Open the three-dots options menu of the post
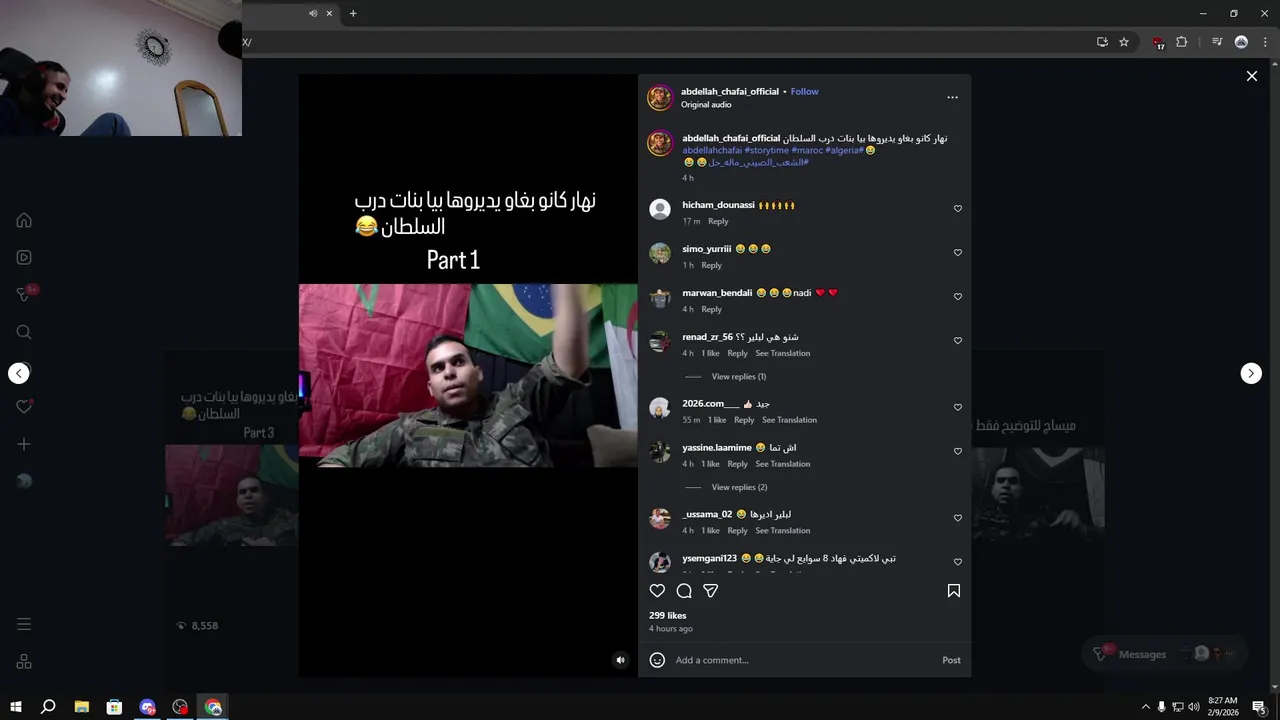 [x=952, y=97]
